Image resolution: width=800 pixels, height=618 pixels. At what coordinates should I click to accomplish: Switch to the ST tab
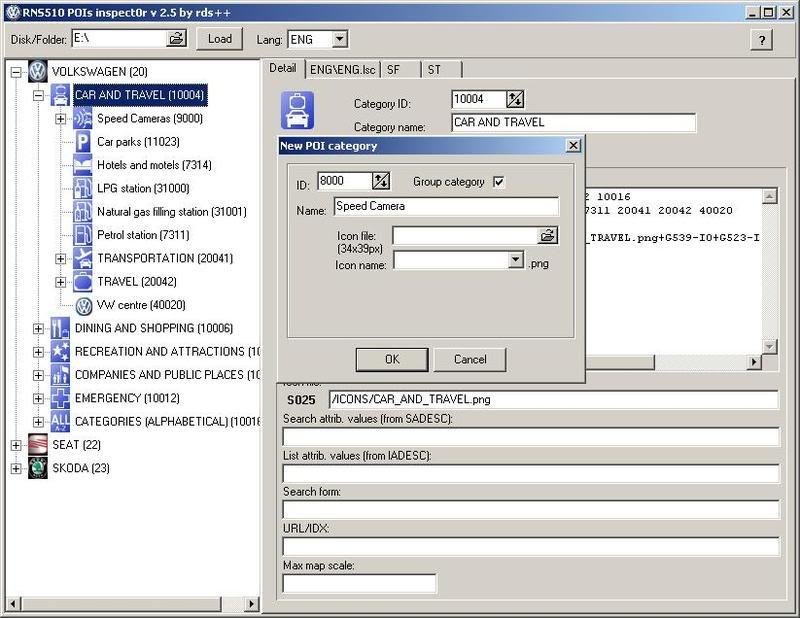coord(442,70)
